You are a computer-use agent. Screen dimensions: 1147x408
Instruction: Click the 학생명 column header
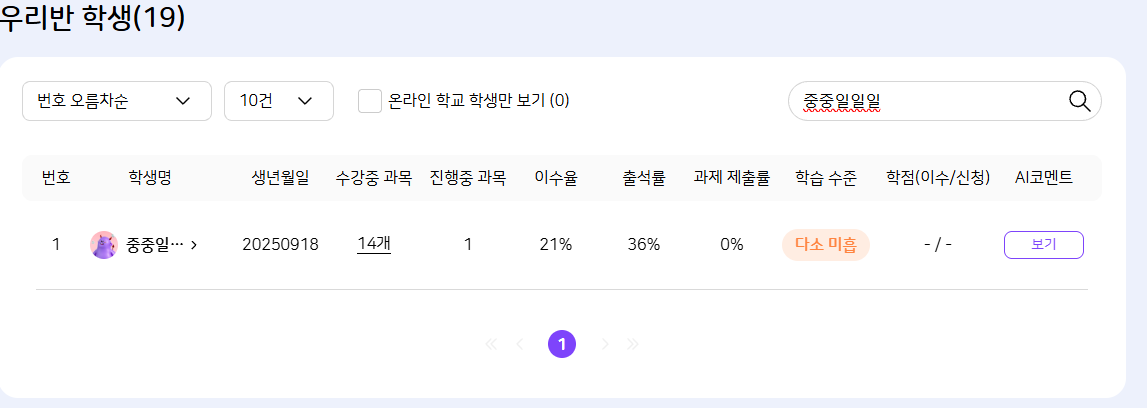(150, 178)
